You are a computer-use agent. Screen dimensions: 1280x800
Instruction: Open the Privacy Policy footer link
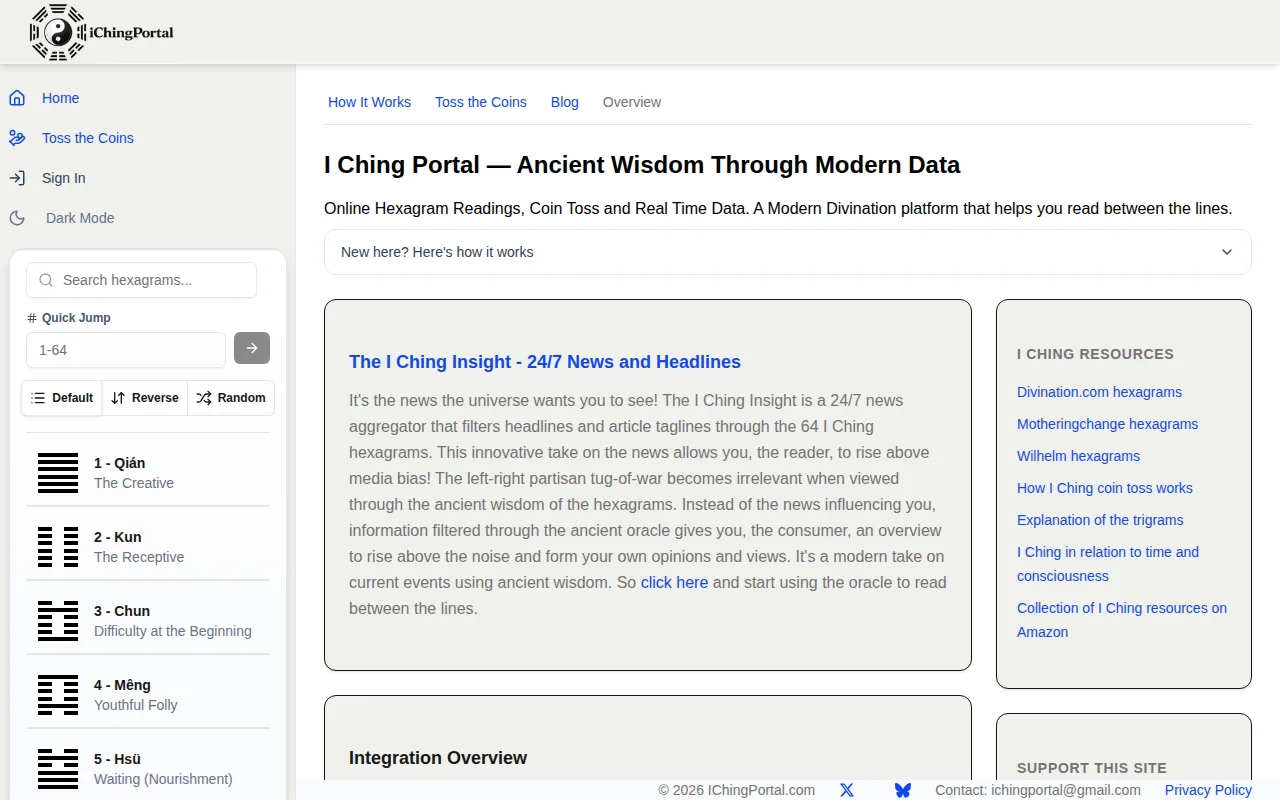[1208, 790]
